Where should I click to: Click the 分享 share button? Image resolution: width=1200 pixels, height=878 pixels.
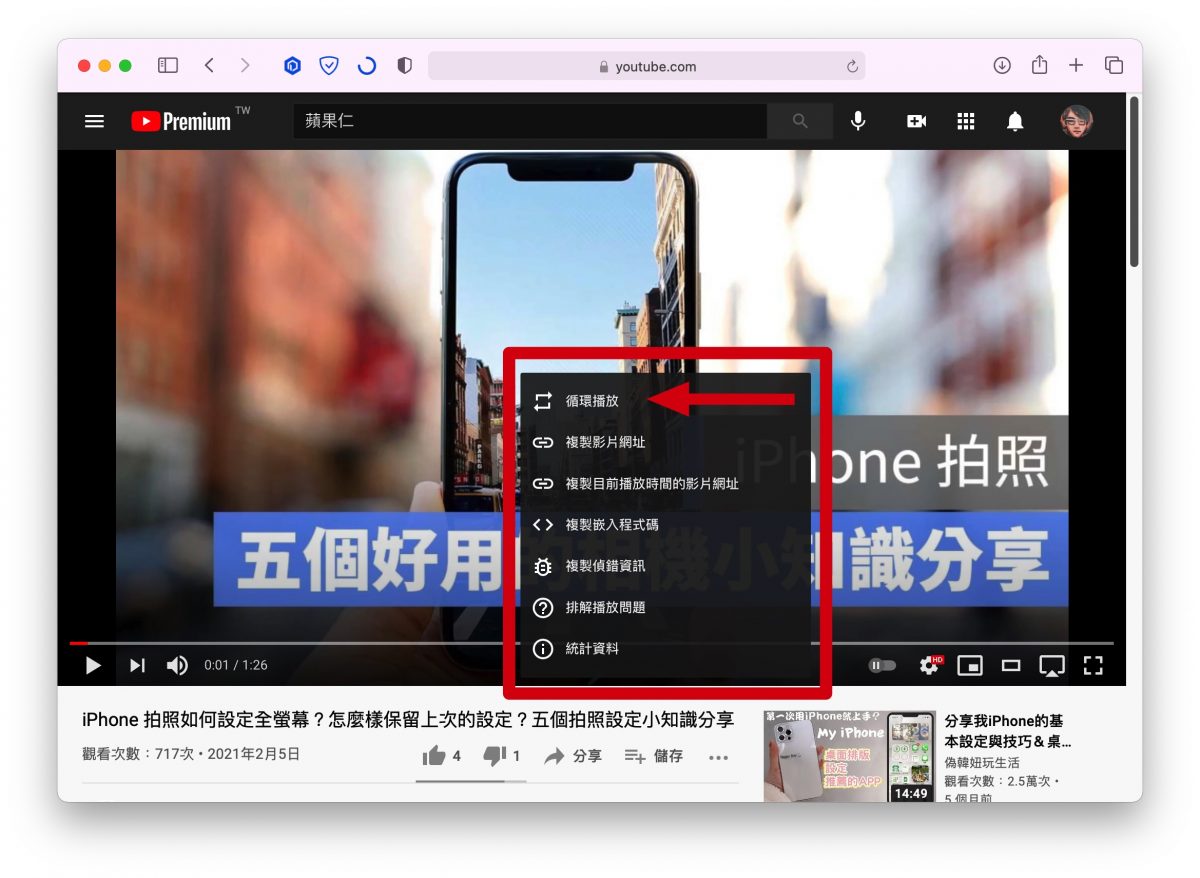click(572, 756)
